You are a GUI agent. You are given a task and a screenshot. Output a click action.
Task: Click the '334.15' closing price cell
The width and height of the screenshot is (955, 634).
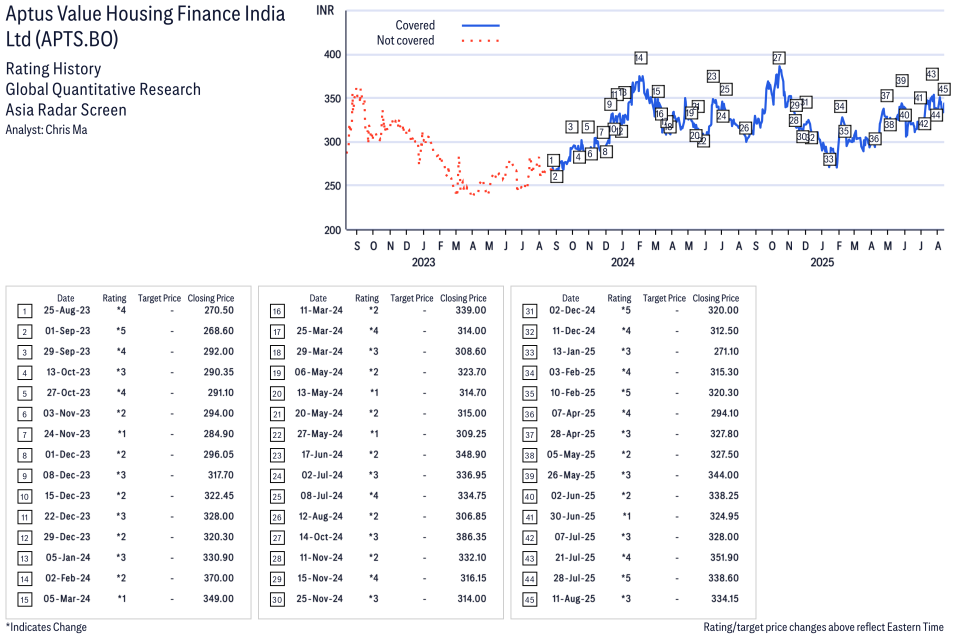pos(725,599)
